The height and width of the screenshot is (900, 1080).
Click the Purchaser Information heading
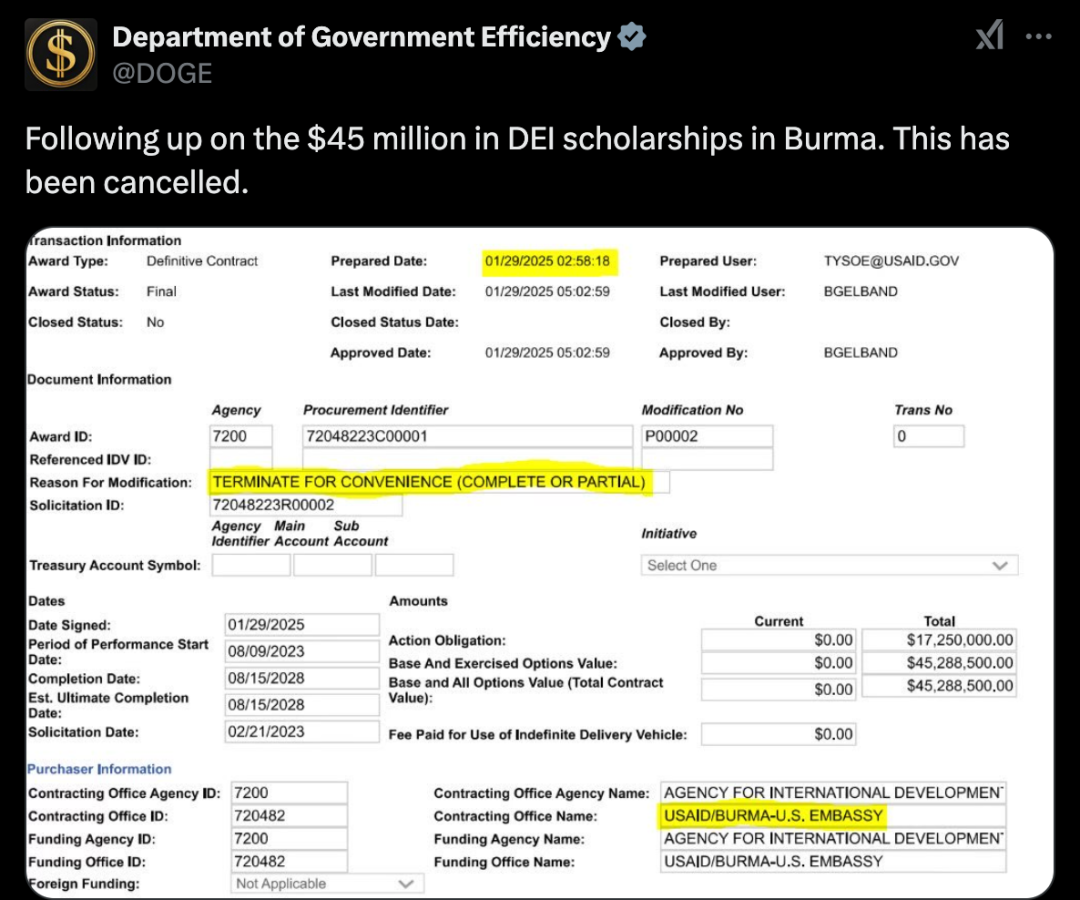point(99,769)
